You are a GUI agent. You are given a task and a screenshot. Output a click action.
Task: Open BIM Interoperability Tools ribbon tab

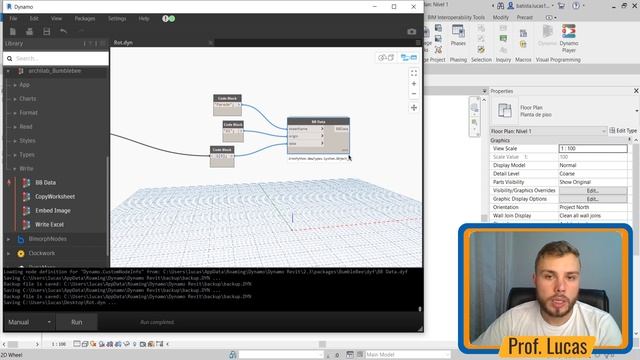(456, 18)
